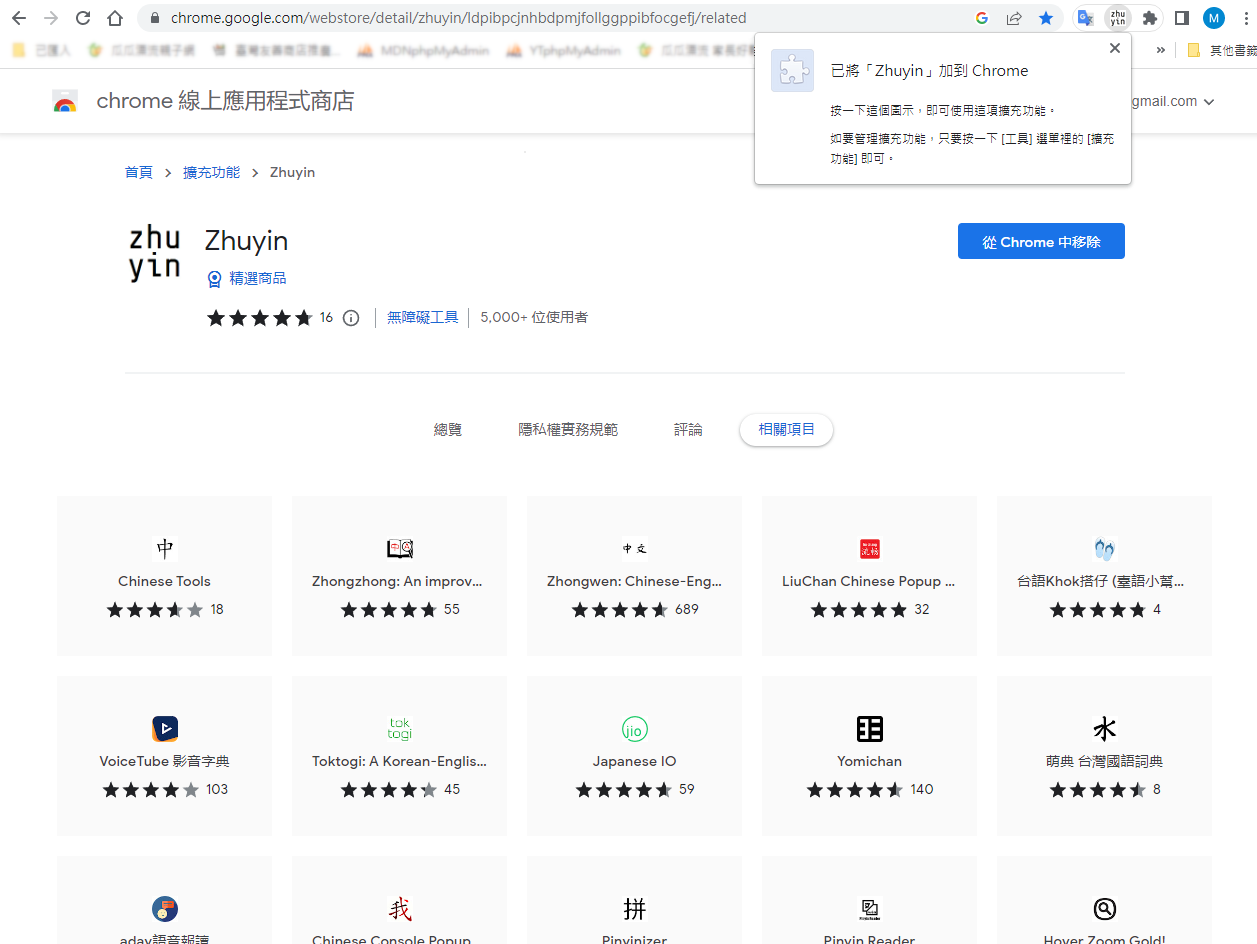
Task: View the 評論 tab
Action: click(x=688, y=430)
